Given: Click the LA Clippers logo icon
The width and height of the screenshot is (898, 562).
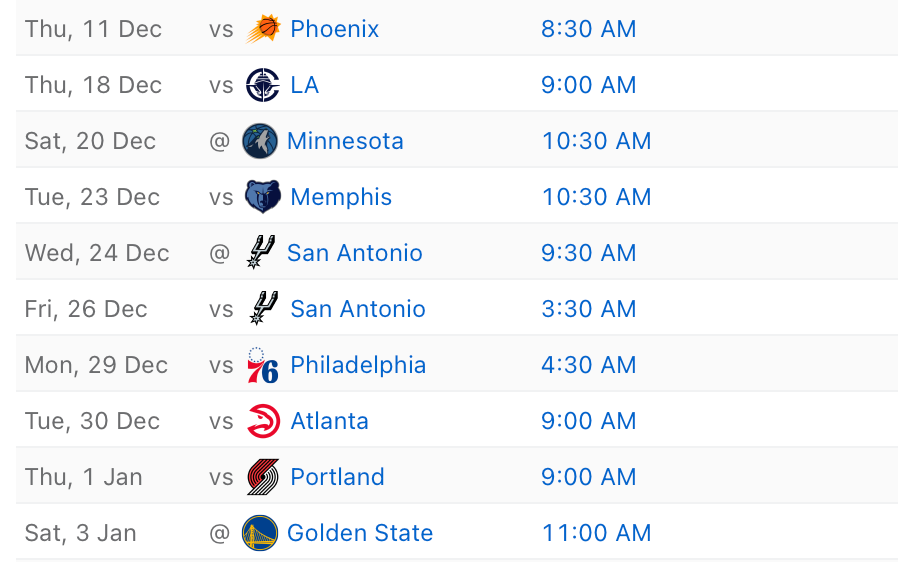Looking at the screenshot, I should click(263, 85).
